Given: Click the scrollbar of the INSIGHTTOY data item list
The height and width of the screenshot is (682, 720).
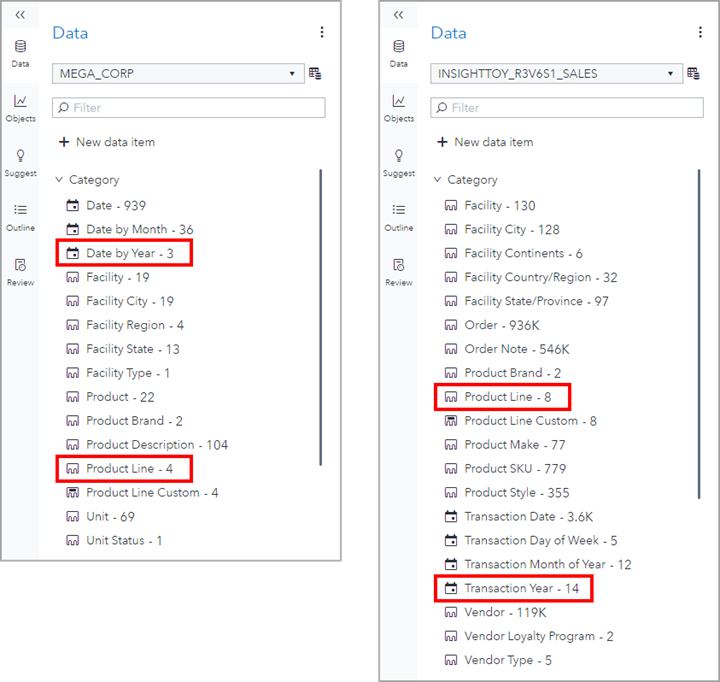Looking at the screenshot, I should point(699,330).
